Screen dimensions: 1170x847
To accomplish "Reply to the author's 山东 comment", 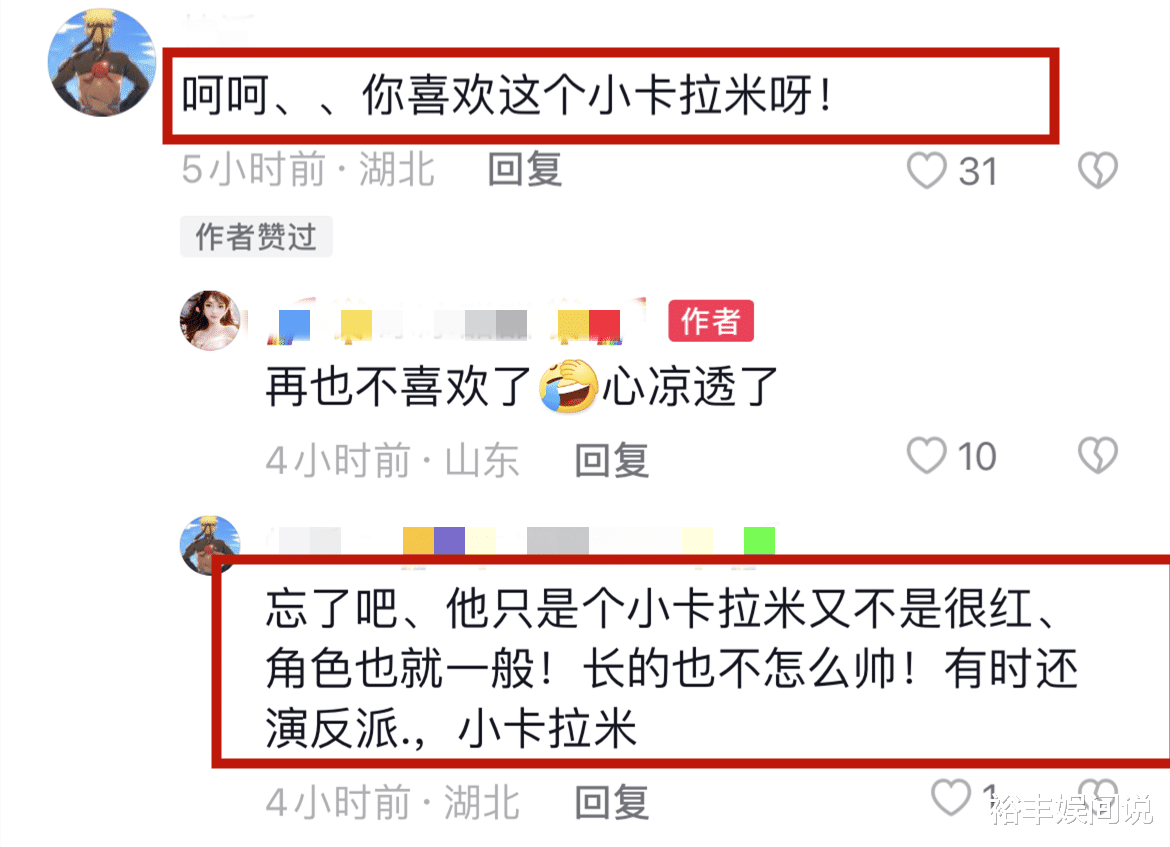I will pyautogui.click(x=611, y=460).
